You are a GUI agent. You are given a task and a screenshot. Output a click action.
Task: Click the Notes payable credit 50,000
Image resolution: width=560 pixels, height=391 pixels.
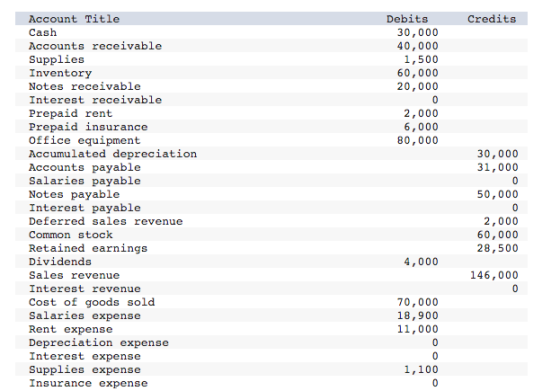498,195
